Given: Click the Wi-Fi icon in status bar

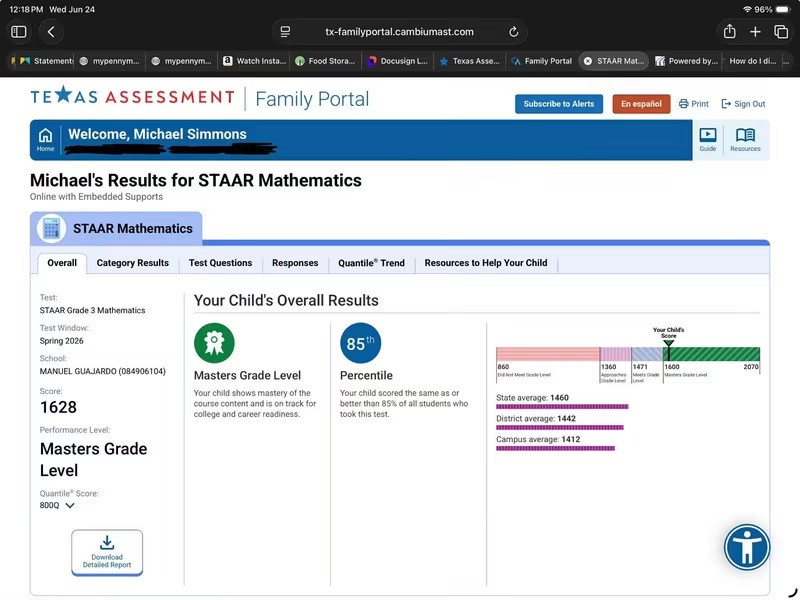Looking at the screenshot, I should point(747,9).
